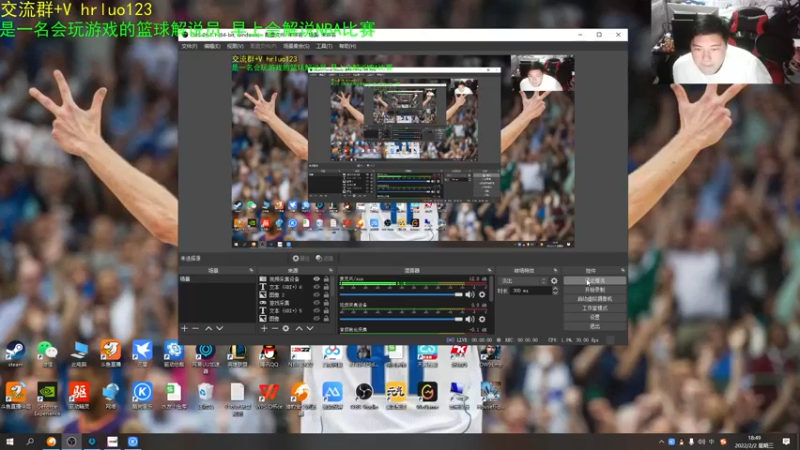Toggle lock on 文本 (GDI+) 4 source
800x450 pixels.
click(327, 287)
